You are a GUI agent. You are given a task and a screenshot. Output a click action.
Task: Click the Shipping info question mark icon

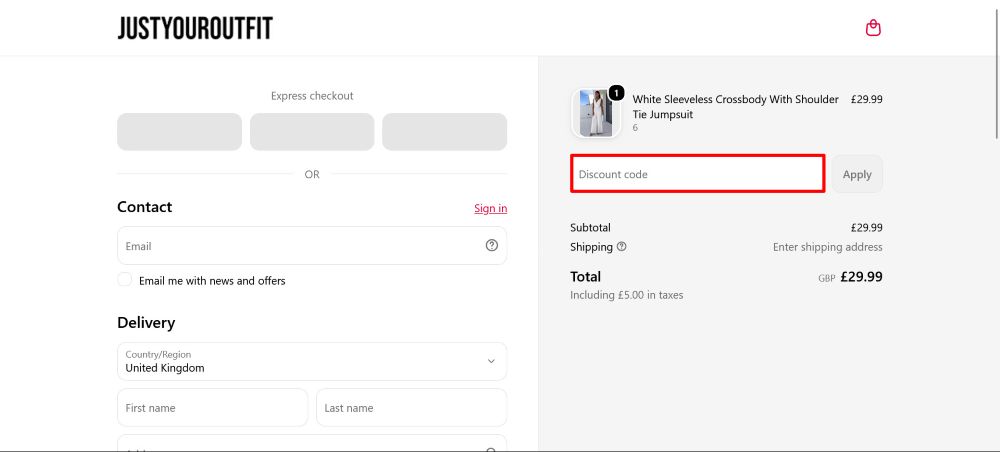click(621, 247)
